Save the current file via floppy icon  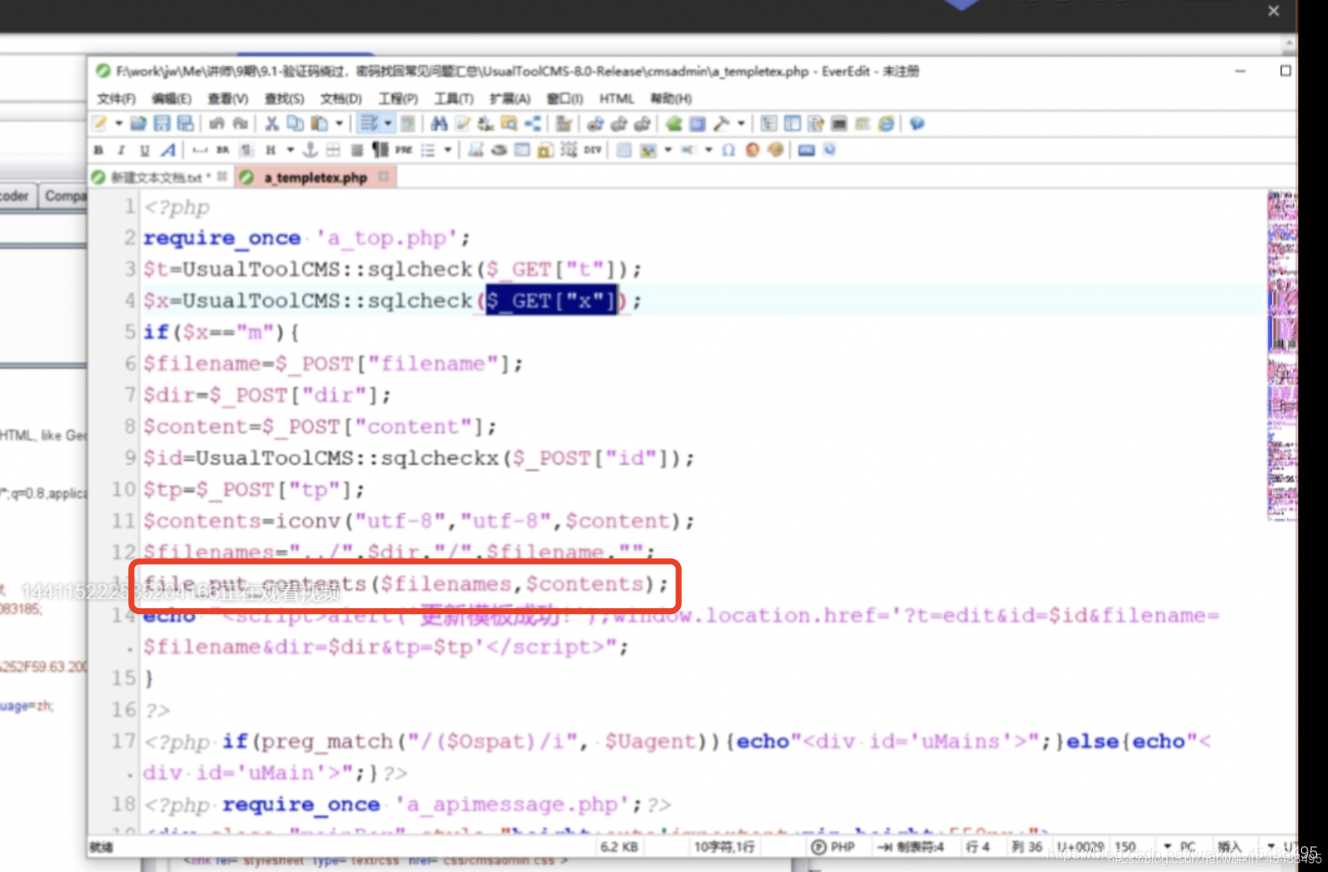point(162,123)
